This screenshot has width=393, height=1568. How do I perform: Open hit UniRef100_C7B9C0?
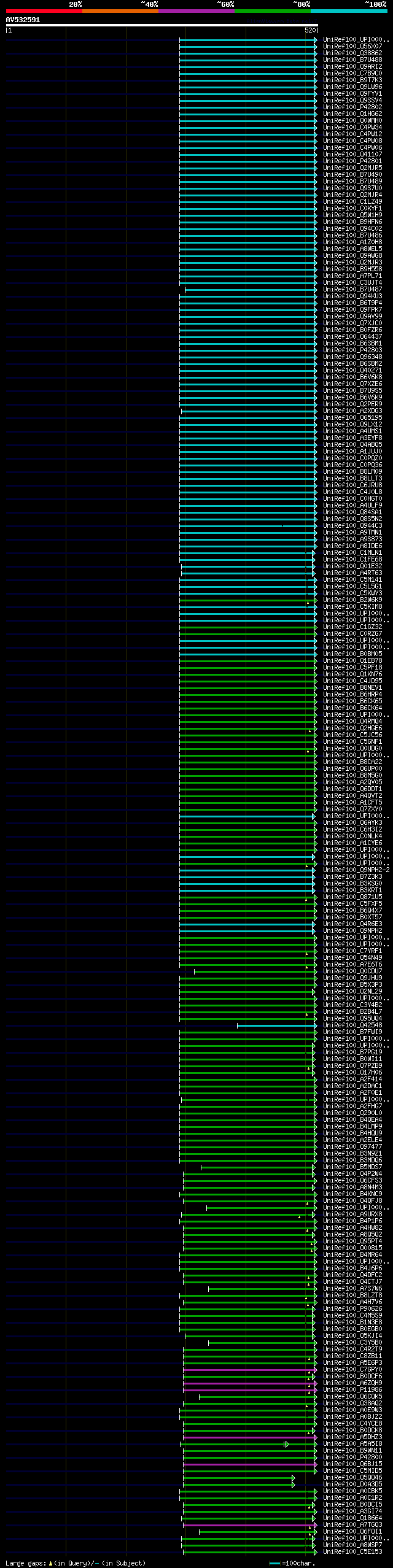[x=352, y=74]
